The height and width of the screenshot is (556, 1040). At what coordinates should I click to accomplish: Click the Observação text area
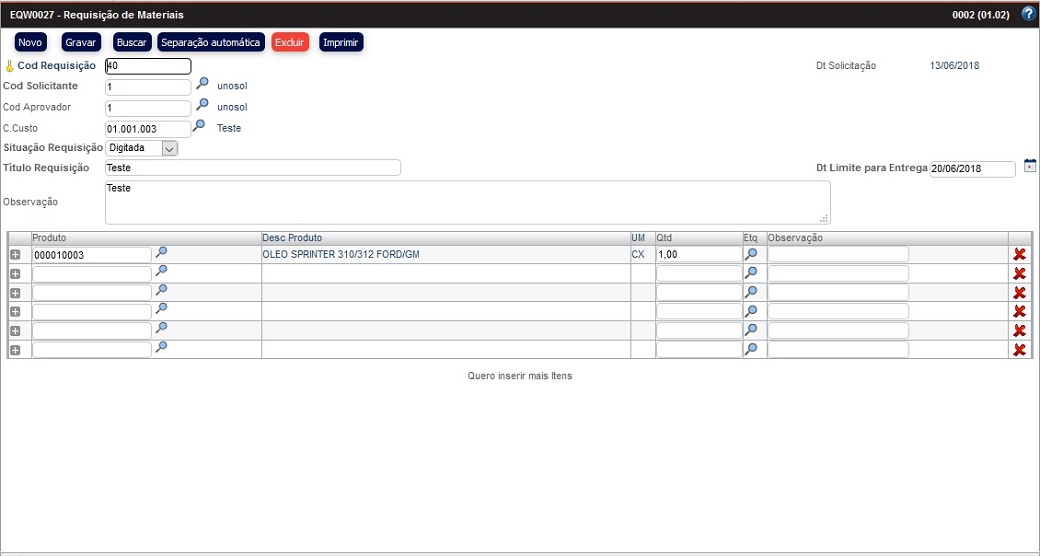(468, 202)
